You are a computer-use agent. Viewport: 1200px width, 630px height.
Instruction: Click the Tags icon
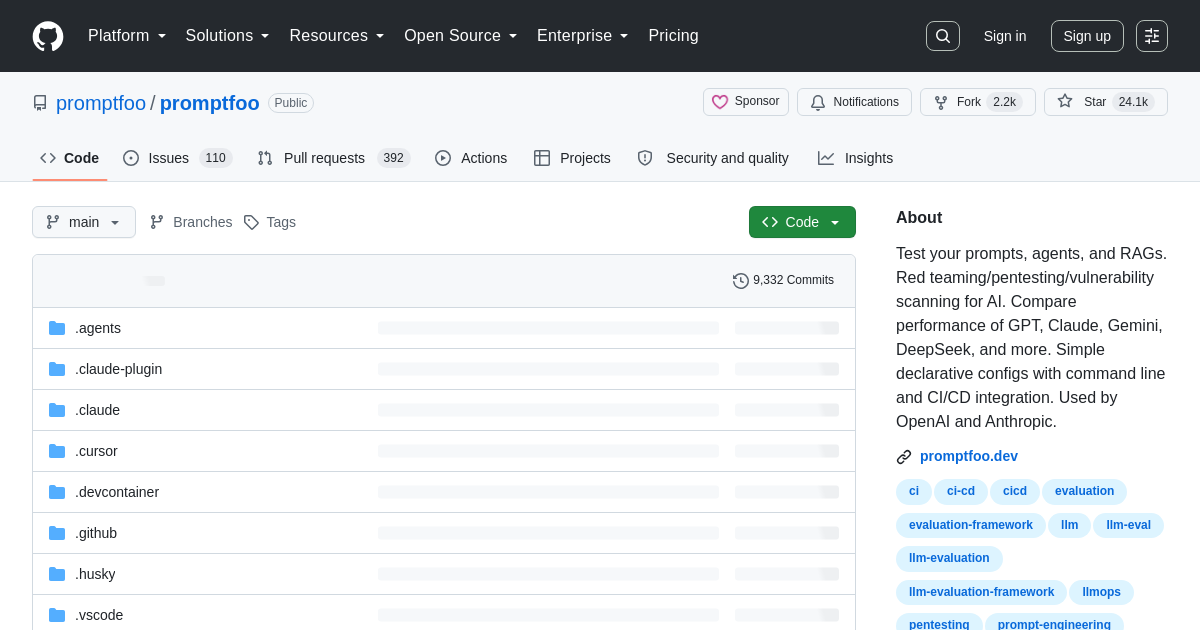click(x=251, y=222)
